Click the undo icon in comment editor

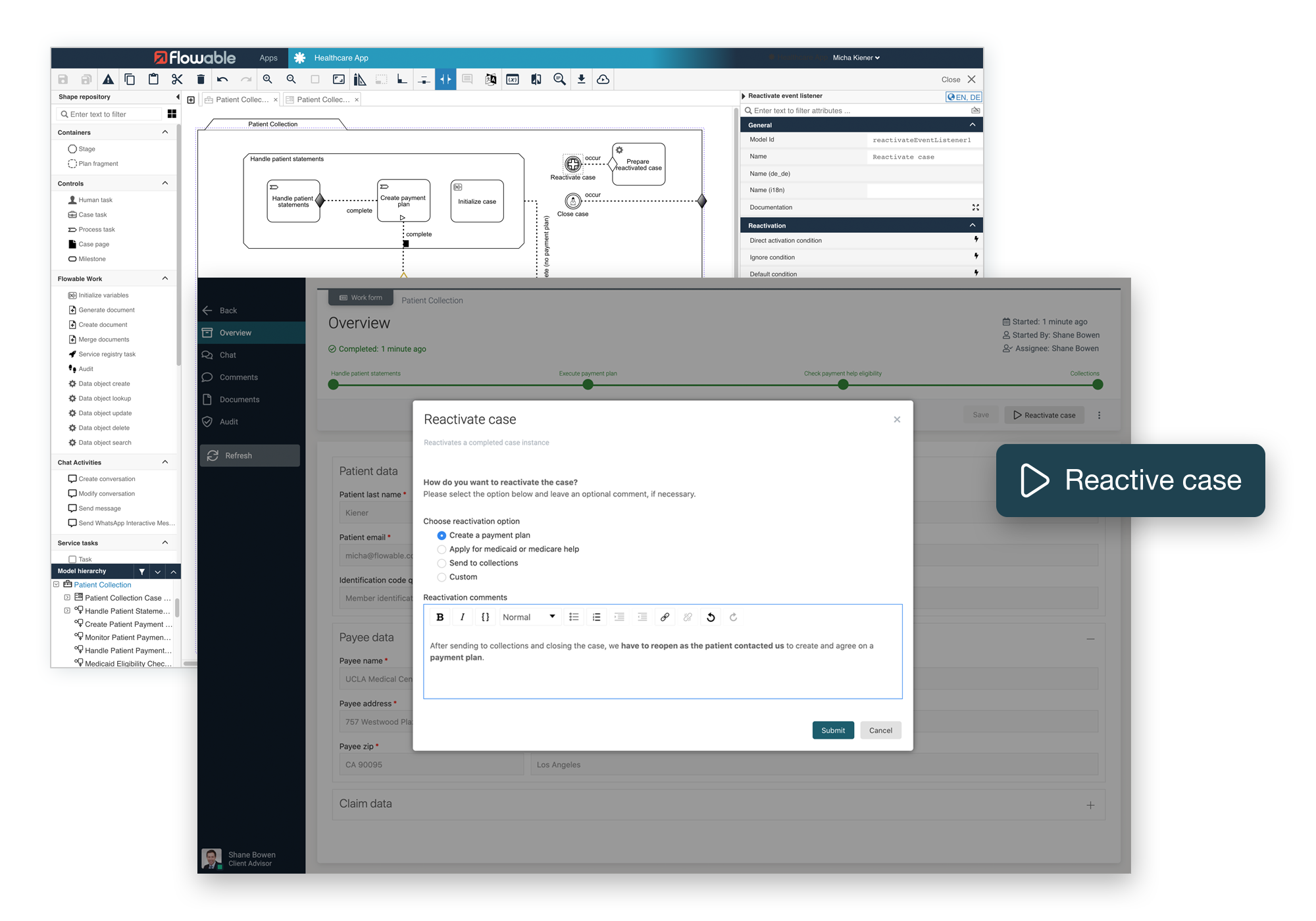point(711,617)
